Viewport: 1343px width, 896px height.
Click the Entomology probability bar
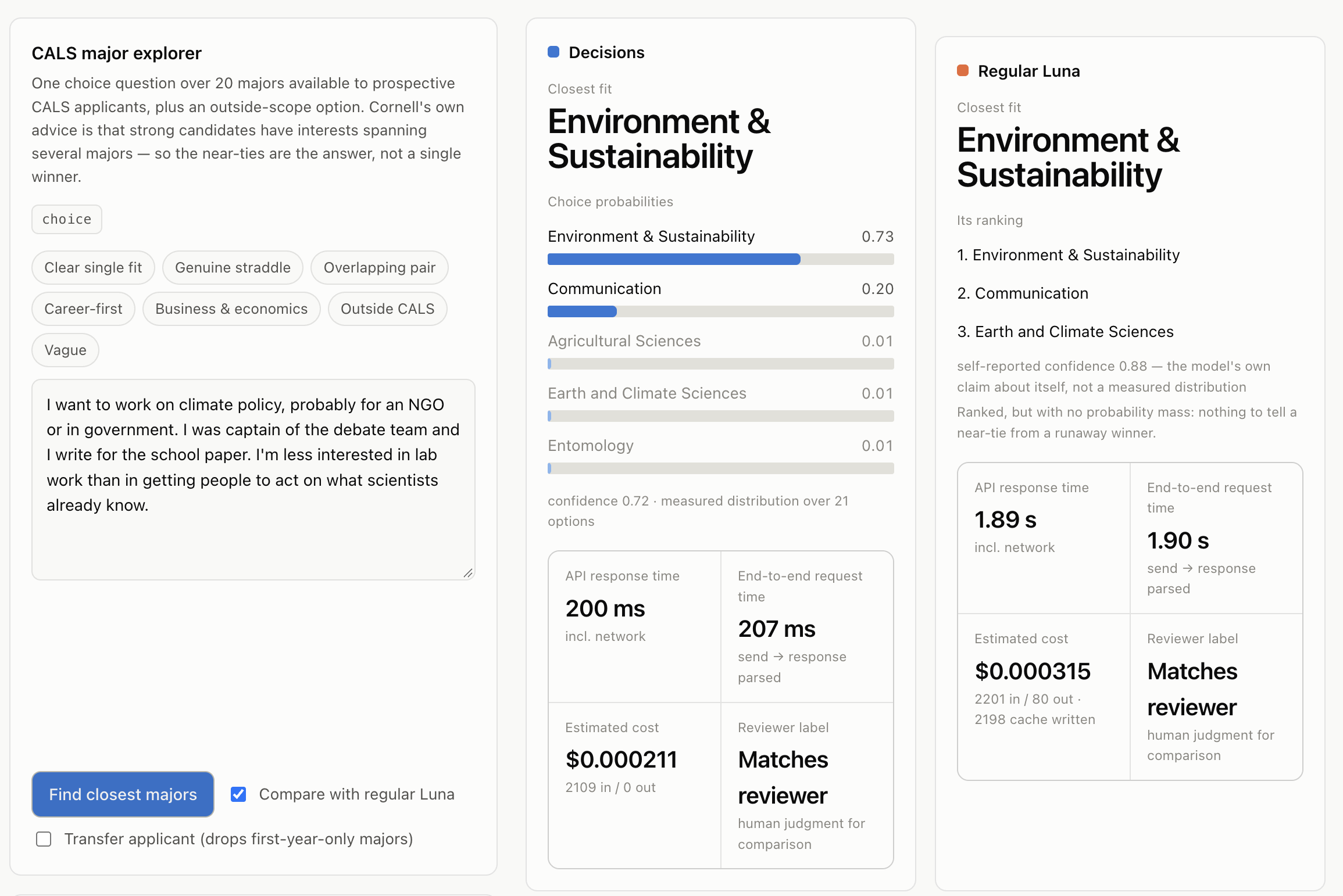[x=720, y=468]
